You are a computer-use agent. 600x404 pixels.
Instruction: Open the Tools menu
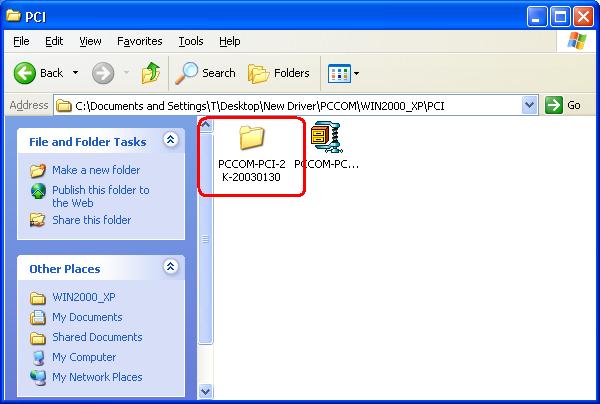point(191,41)
